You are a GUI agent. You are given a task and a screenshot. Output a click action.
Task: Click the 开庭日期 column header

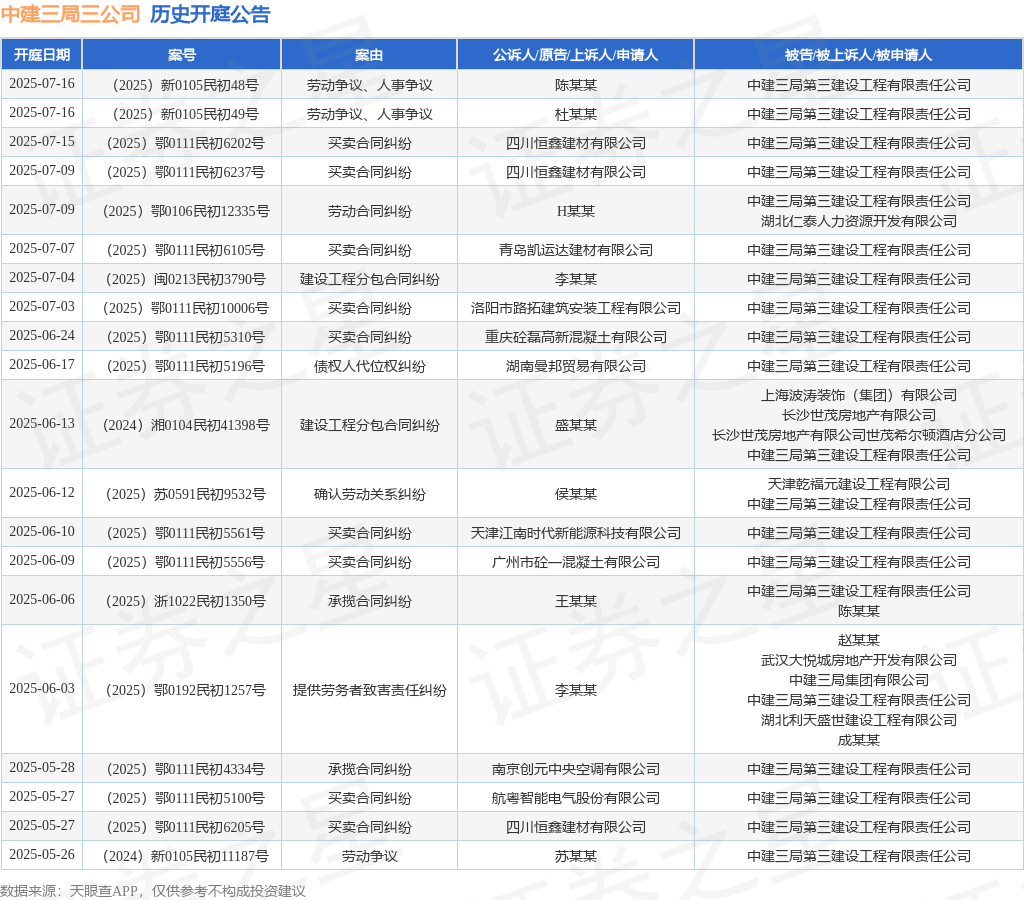point(42,55)
